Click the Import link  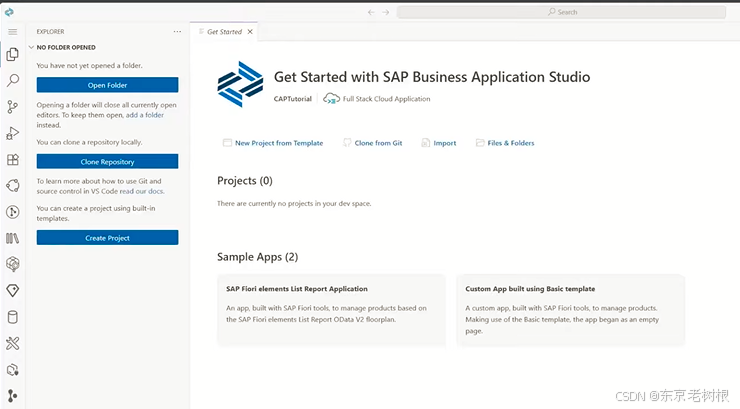click(445, 143)
